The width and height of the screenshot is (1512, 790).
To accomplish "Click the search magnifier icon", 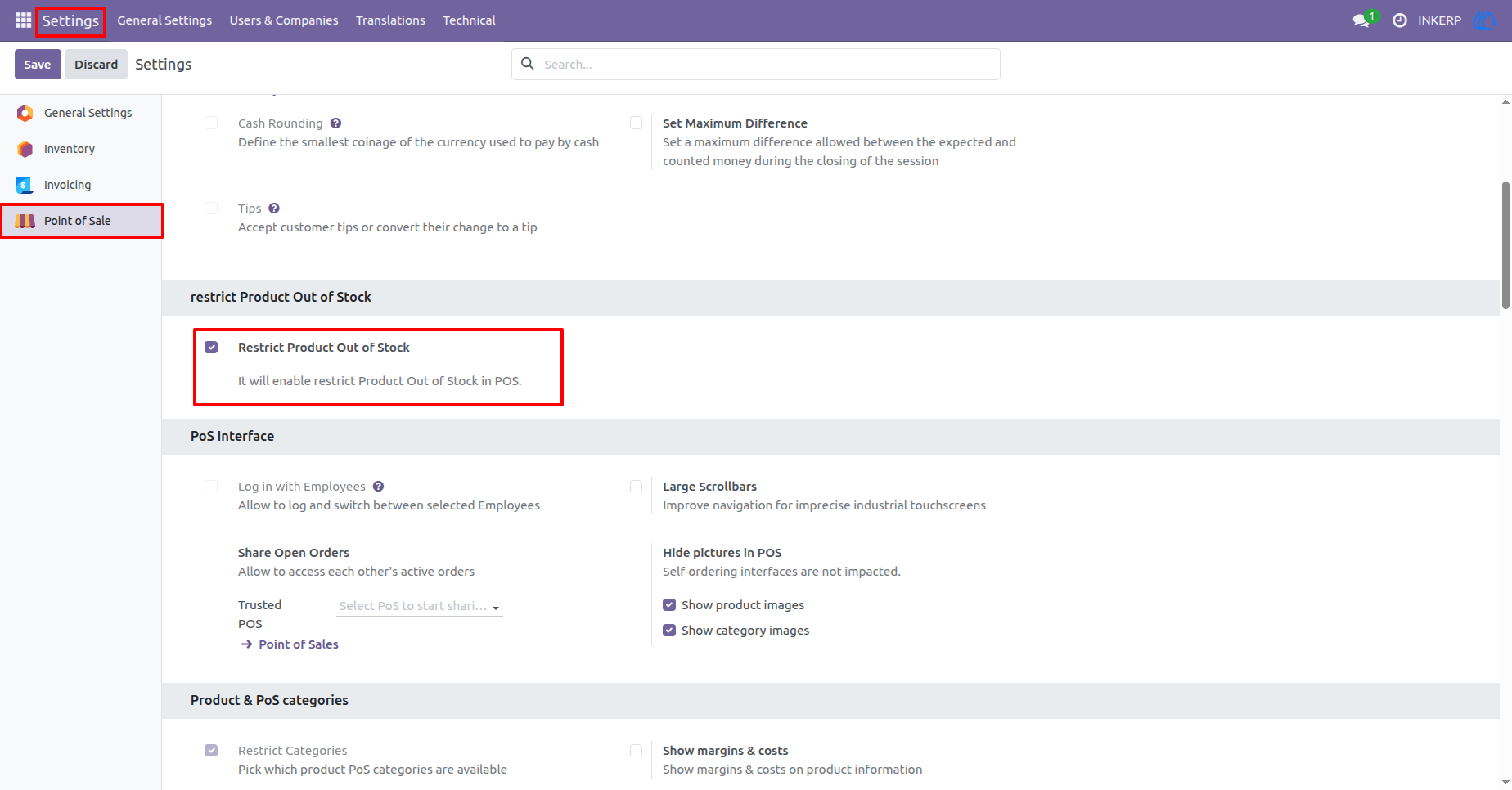I will 528,64.
